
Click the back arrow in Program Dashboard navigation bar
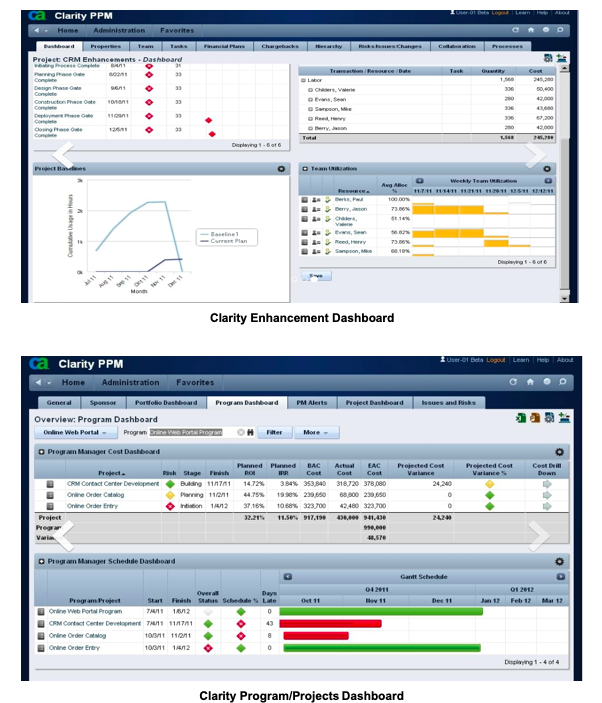(x=38, y=382)
